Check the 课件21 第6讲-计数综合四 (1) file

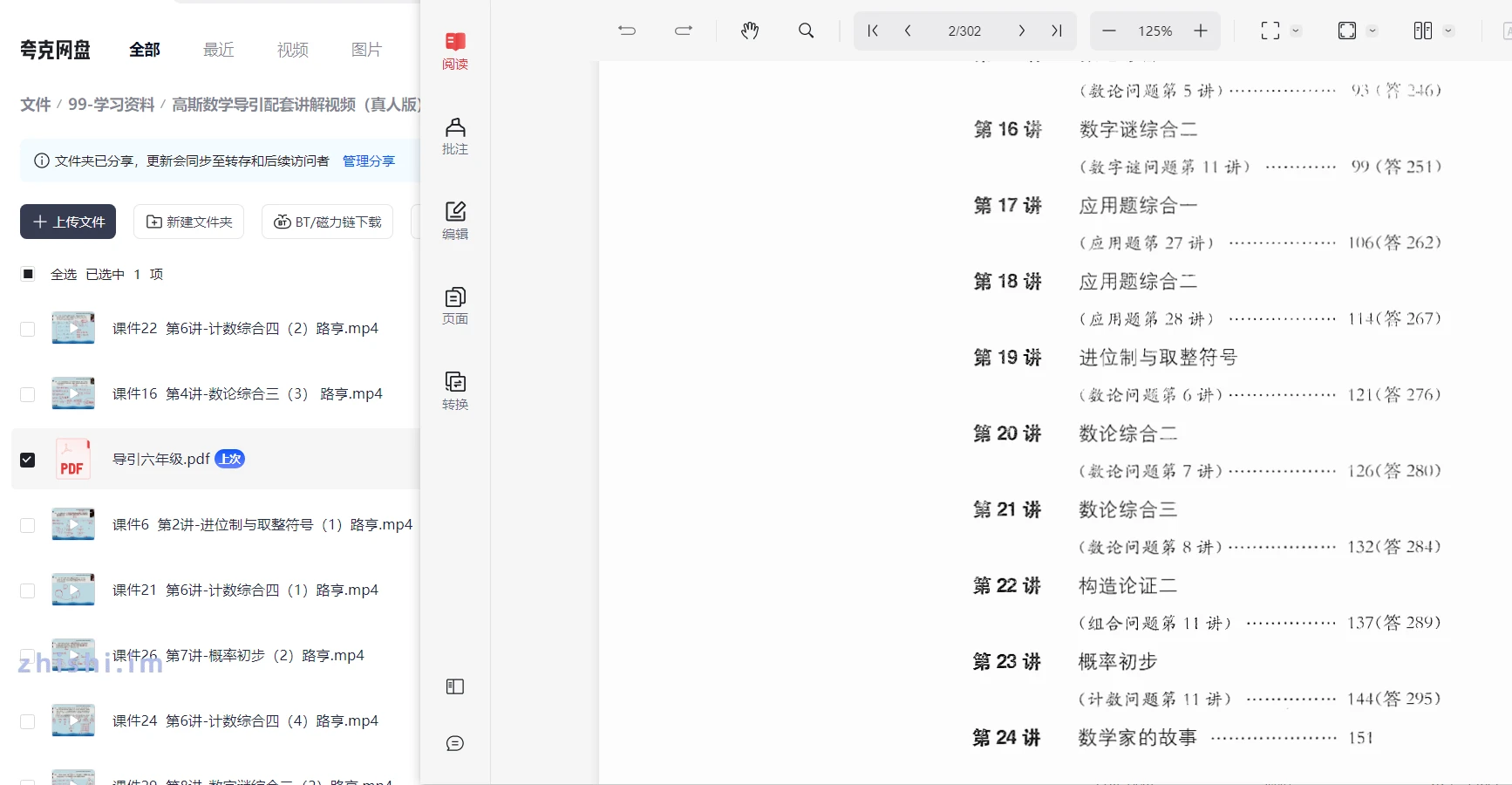28,590
